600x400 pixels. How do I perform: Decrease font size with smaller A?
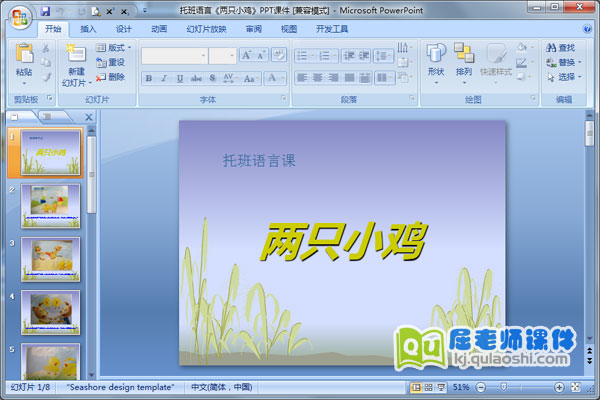click(x=261, y=56)
